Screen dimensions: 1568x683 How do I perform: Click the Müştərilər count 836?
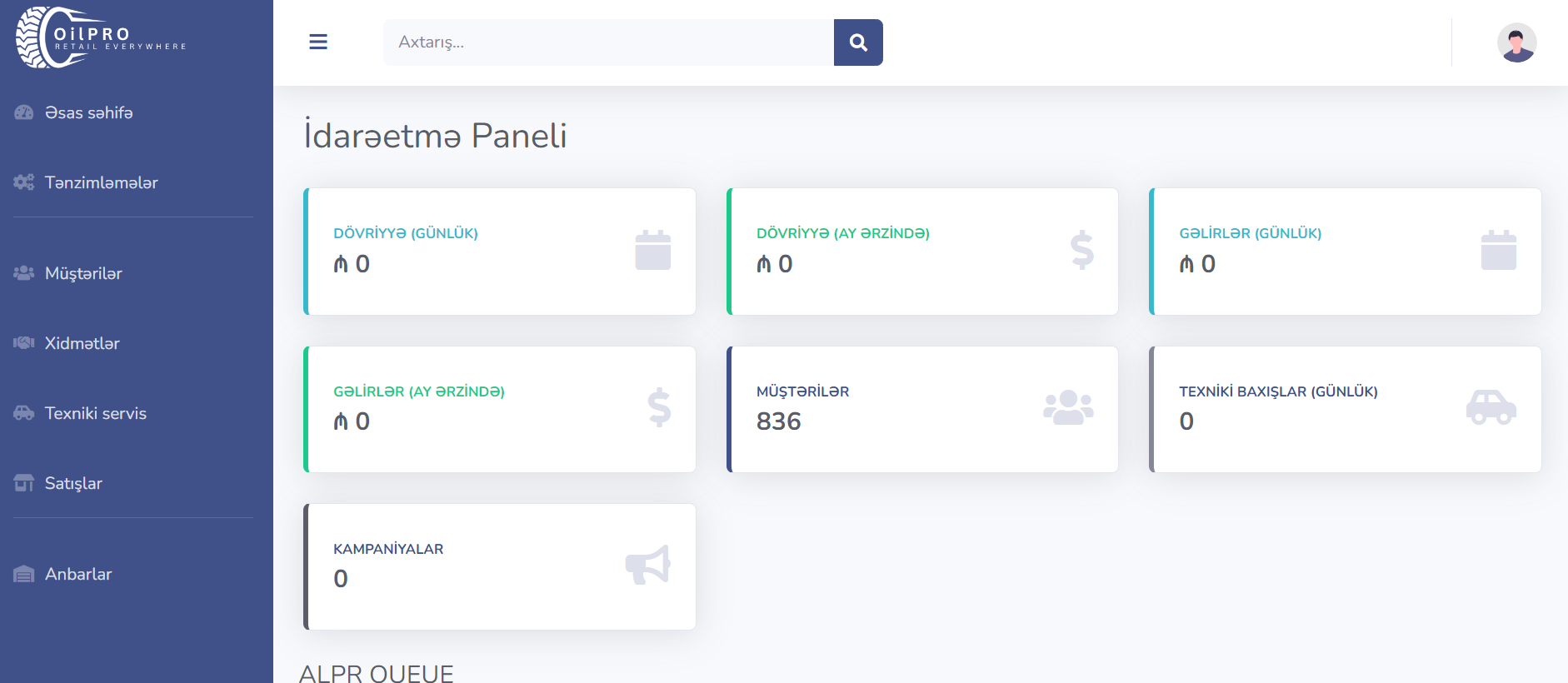(x=778, y=421)
